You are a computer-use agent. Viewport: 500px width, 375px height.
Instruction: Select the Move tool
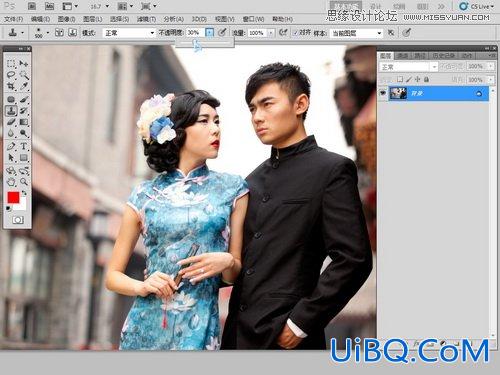tap(24, 64)
